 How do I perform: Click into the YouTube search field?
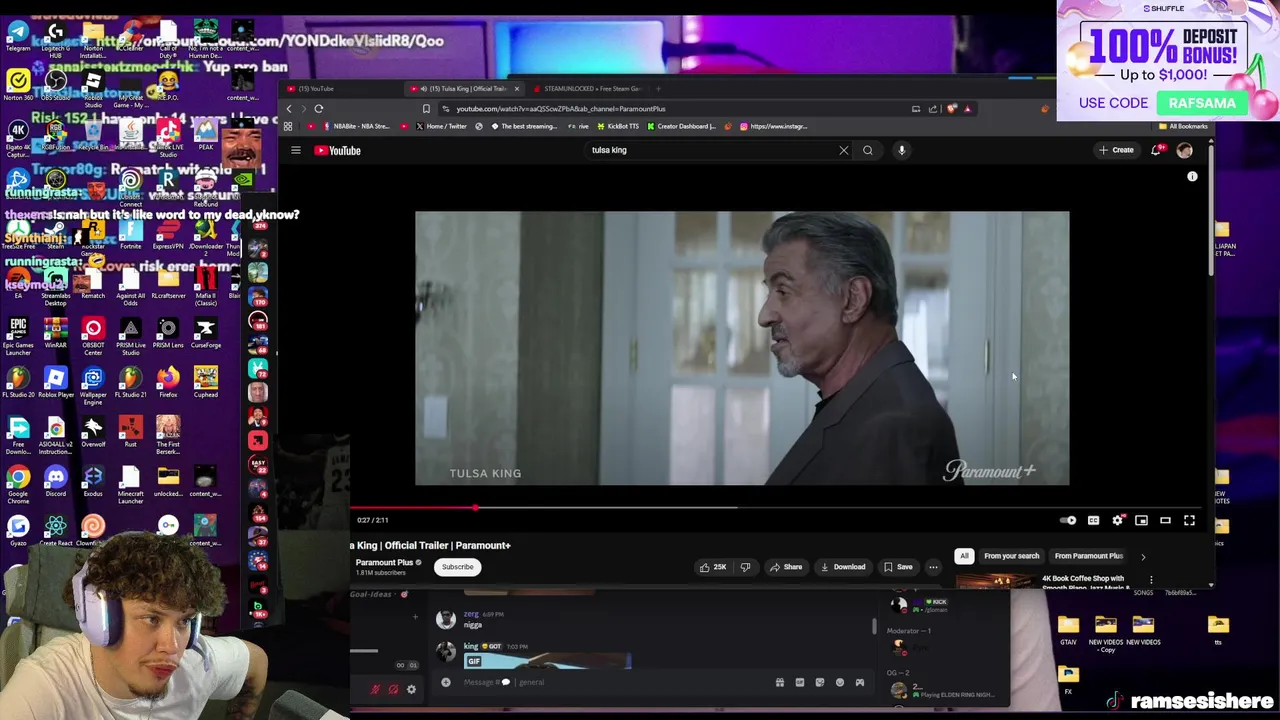710,150
